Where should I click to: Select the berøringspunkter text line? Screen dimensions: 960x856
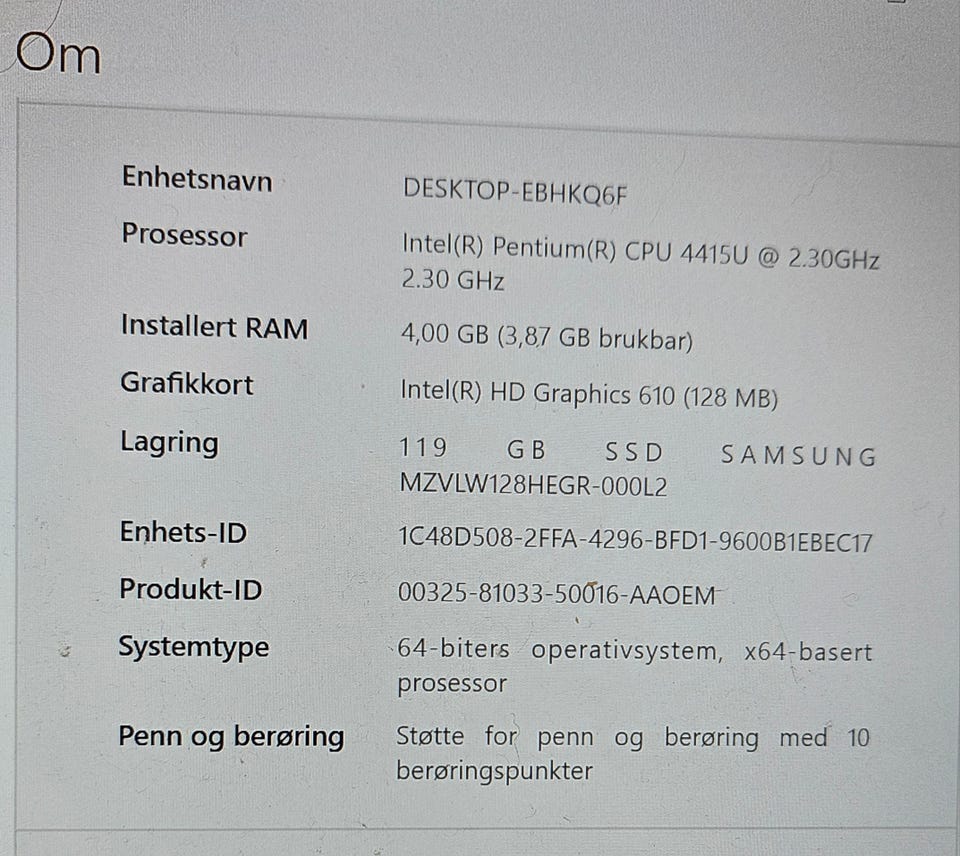tap(494, 770)
